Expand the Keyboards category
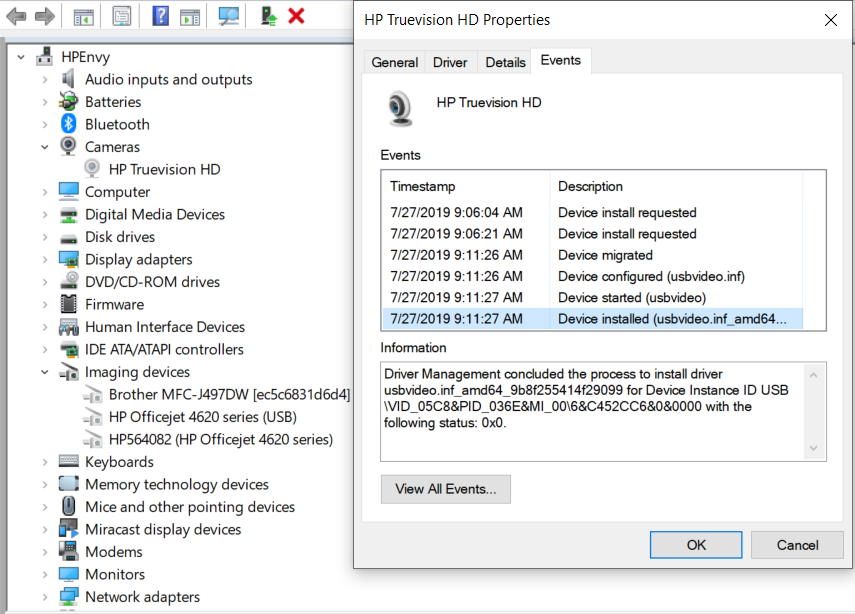 pyautogui.click(x=45, y=462)
